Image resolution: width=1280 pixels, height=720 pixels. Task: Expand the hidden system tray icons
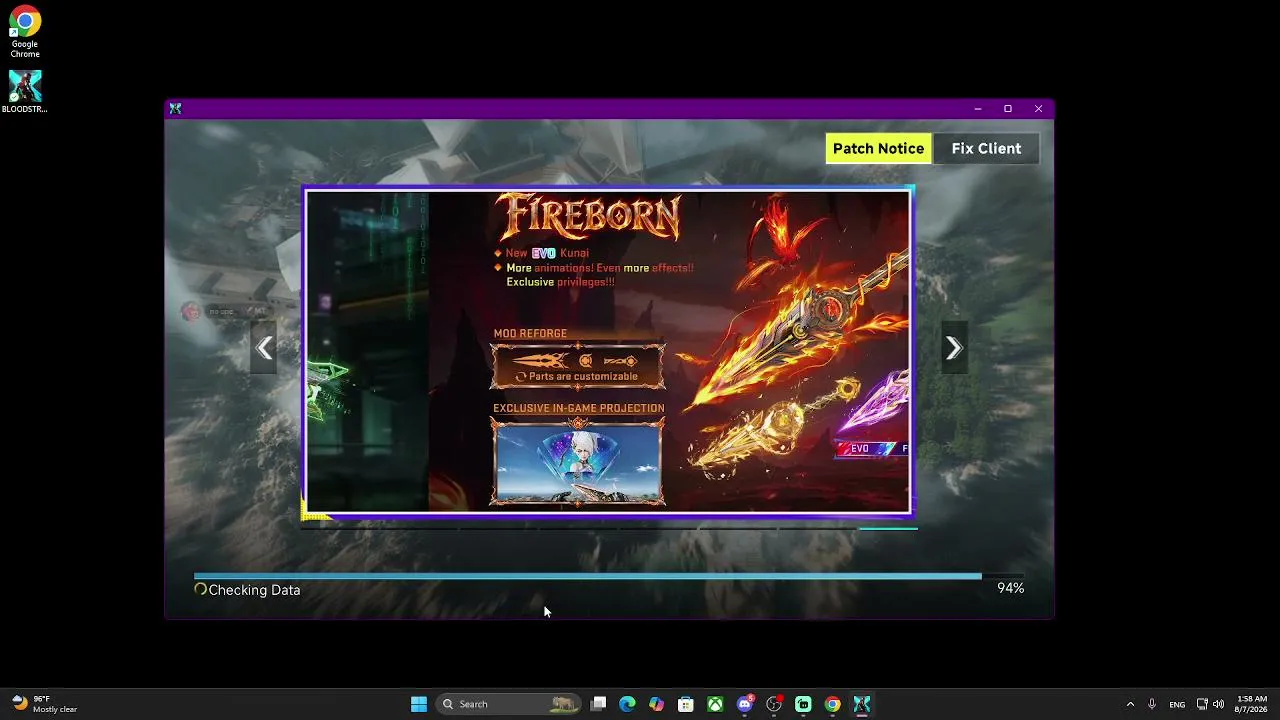(1130, 704)
